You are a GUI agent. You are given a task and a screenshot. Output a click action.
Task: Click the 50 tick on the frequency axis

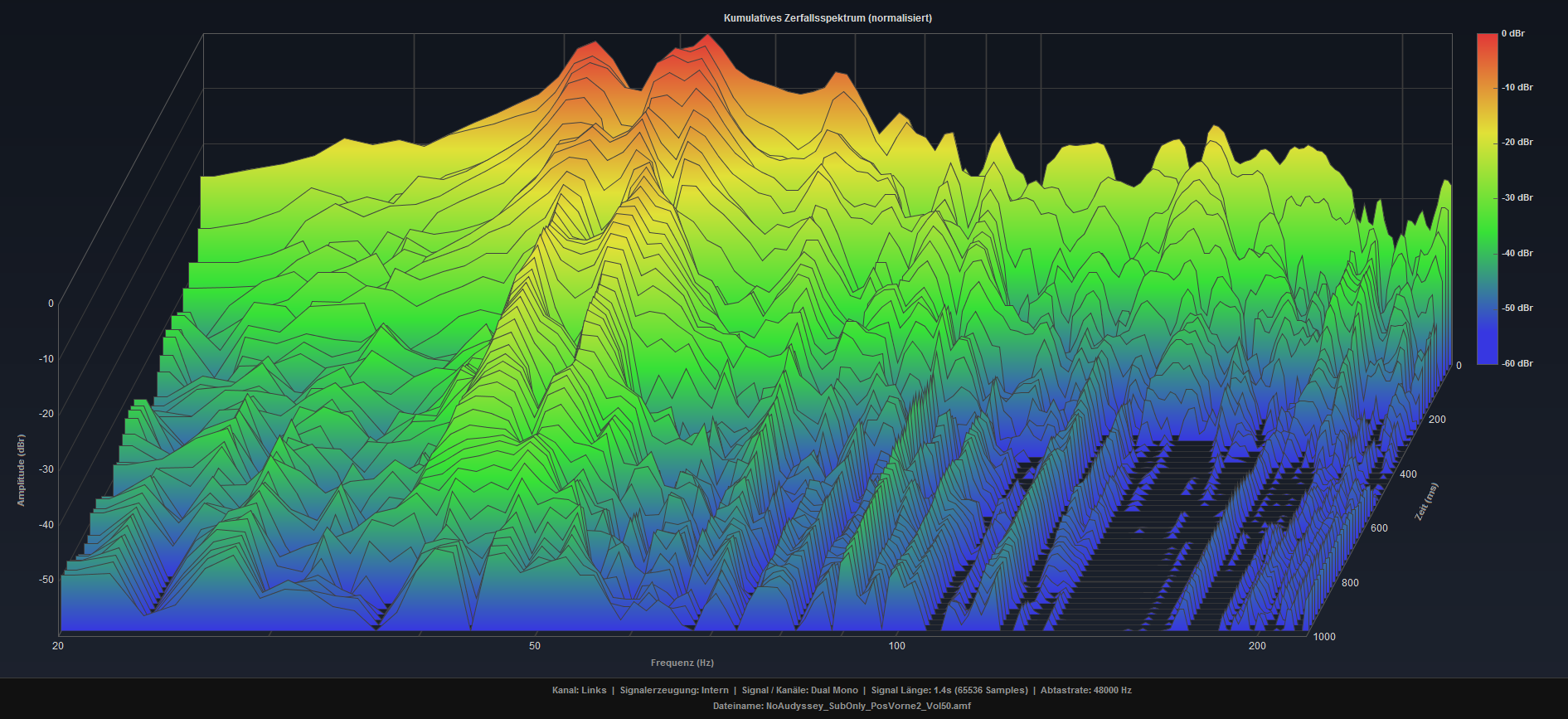[x=535, y=646]
